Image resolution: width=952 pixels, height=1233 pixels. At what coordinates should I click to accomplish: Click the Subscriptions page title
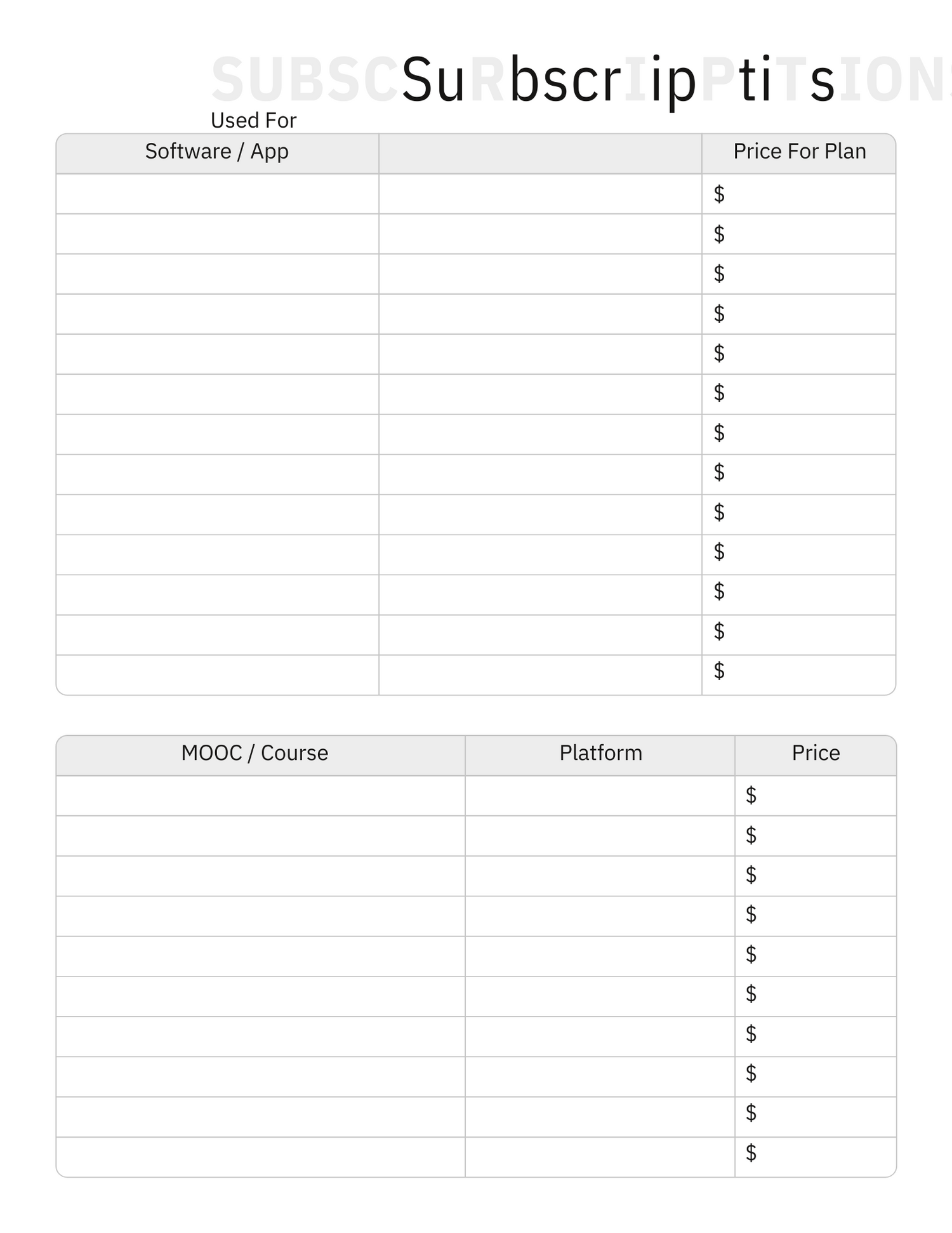pyautogui.click(x=618, y=81)
